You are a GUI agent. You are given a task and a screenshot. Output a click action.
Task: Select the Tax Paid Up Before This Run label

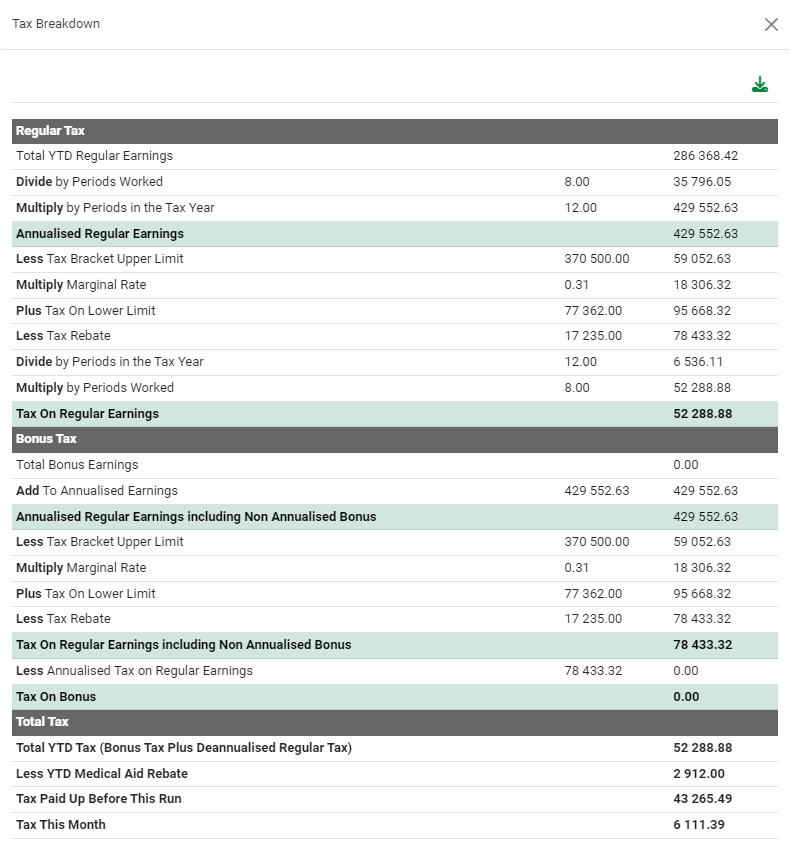pyautogui.click(x=98, y=799)
